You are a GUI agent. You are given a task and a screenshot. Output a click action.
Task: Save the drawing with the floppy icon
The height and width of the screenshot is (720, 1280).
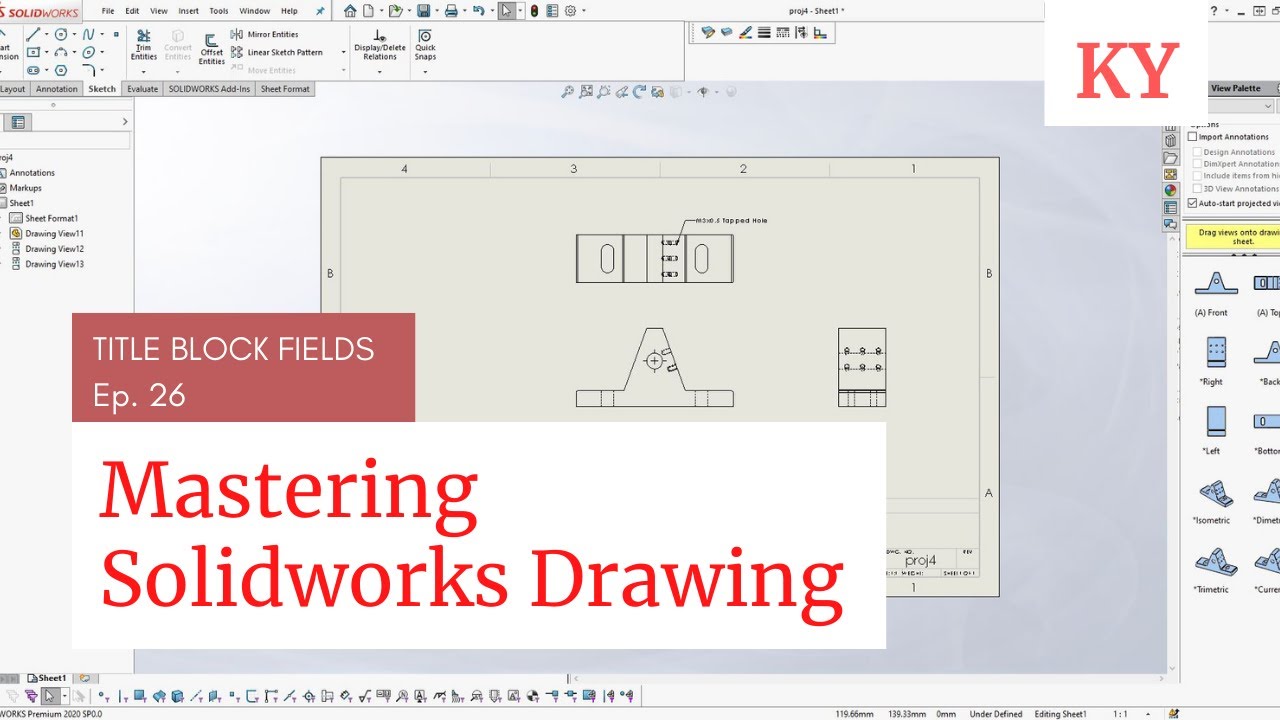[x=424, y=11]
